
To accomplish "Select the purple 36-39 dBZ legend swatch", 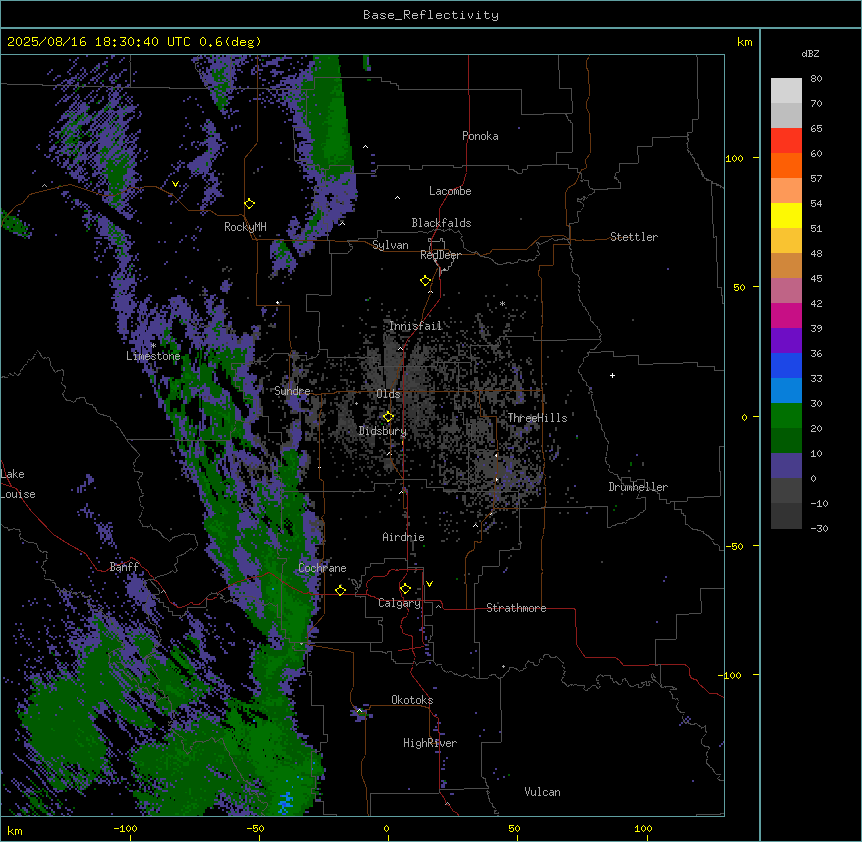I will (786, 341).
